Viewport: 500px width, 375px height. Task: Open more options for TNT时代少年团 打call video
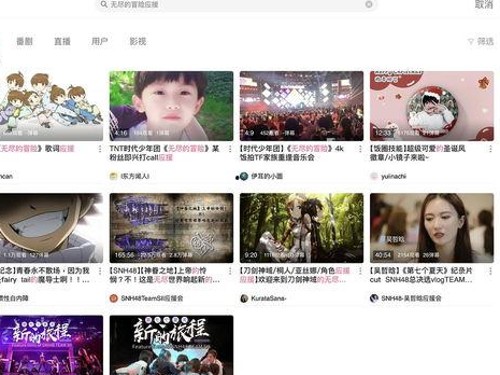pyautogui.click(x=230, y=149)
